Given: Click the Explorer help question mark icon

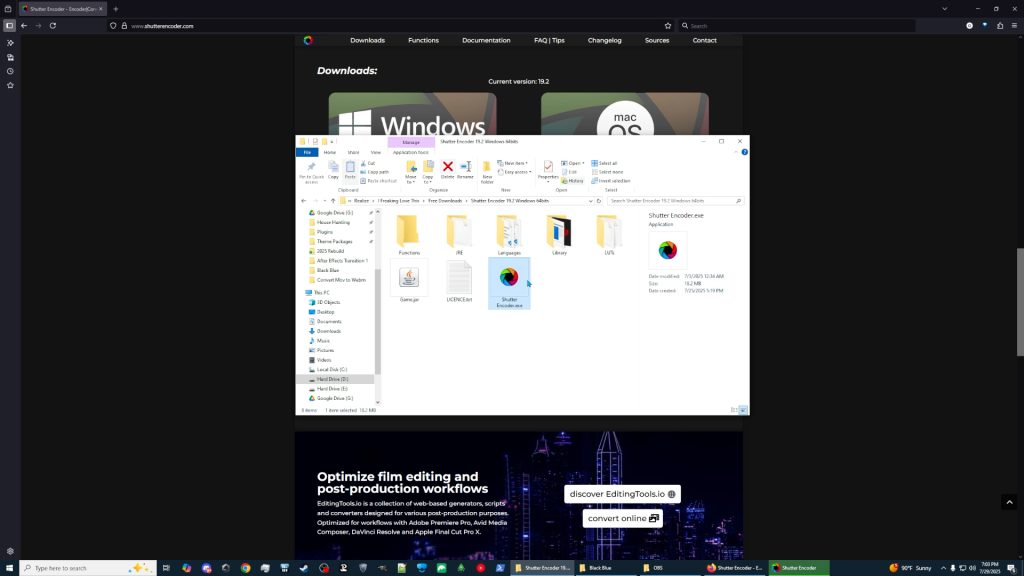Looking at the screenshot, I should pos(744,152).
